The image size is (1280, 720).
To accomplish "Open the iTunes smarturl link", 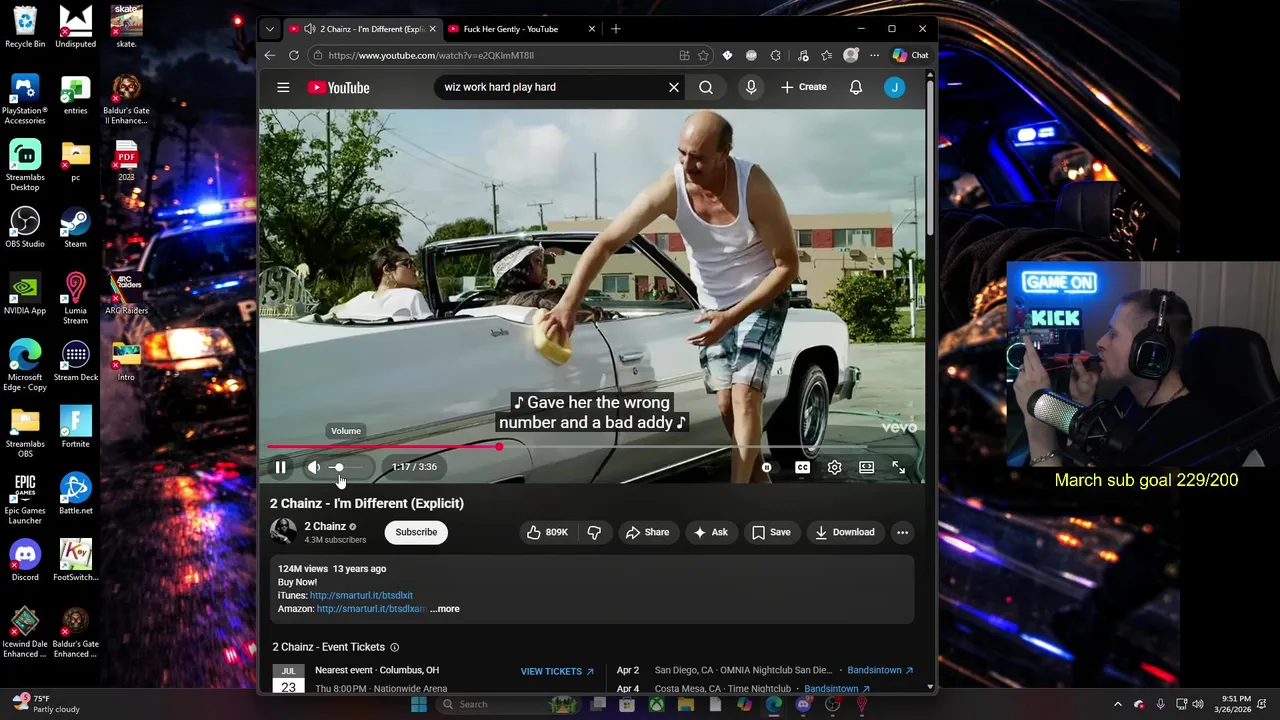I will (361, 596).
